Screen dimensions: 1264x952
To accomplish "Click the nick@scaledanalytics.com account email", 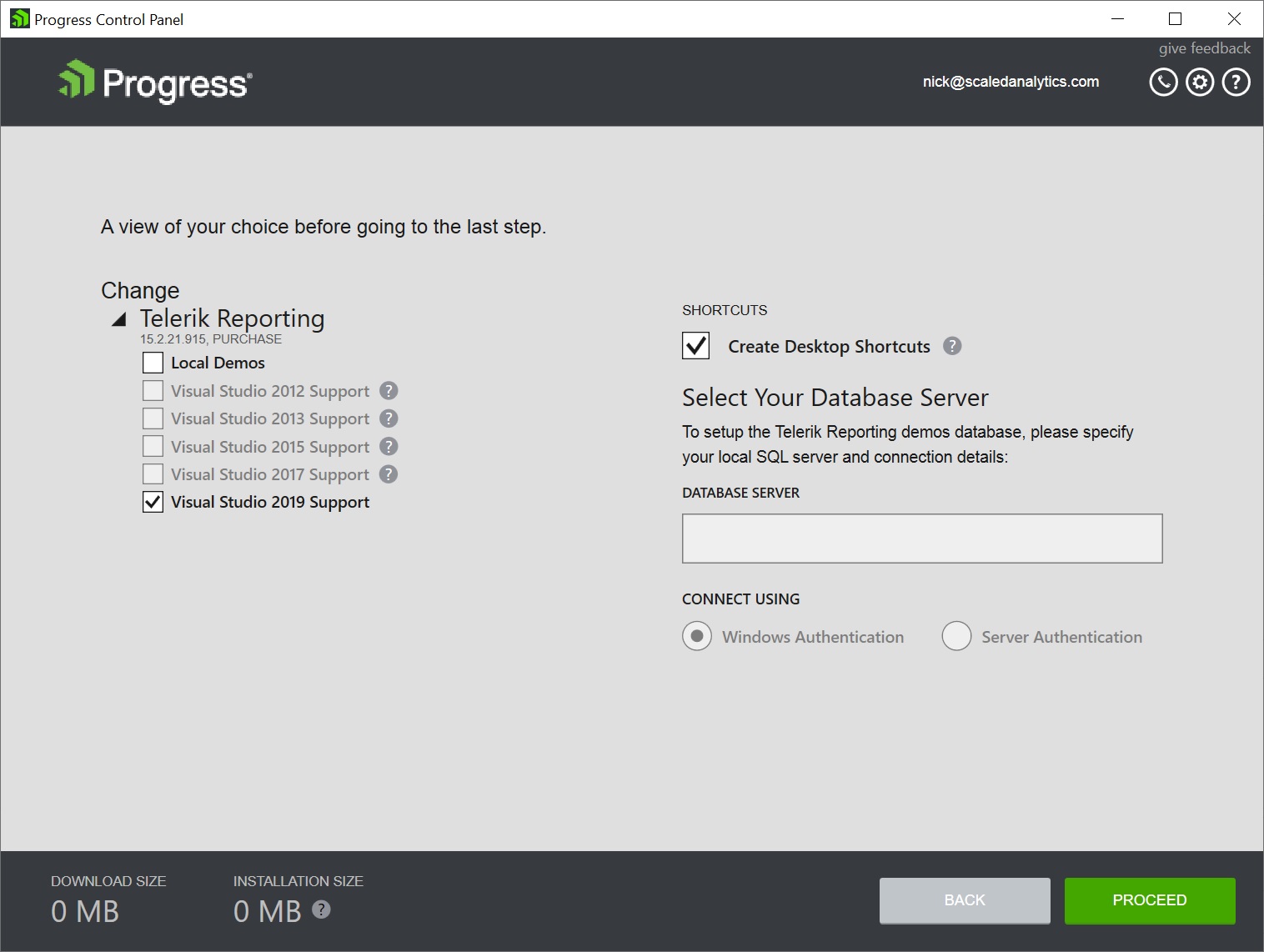I will coord(1011,82).
